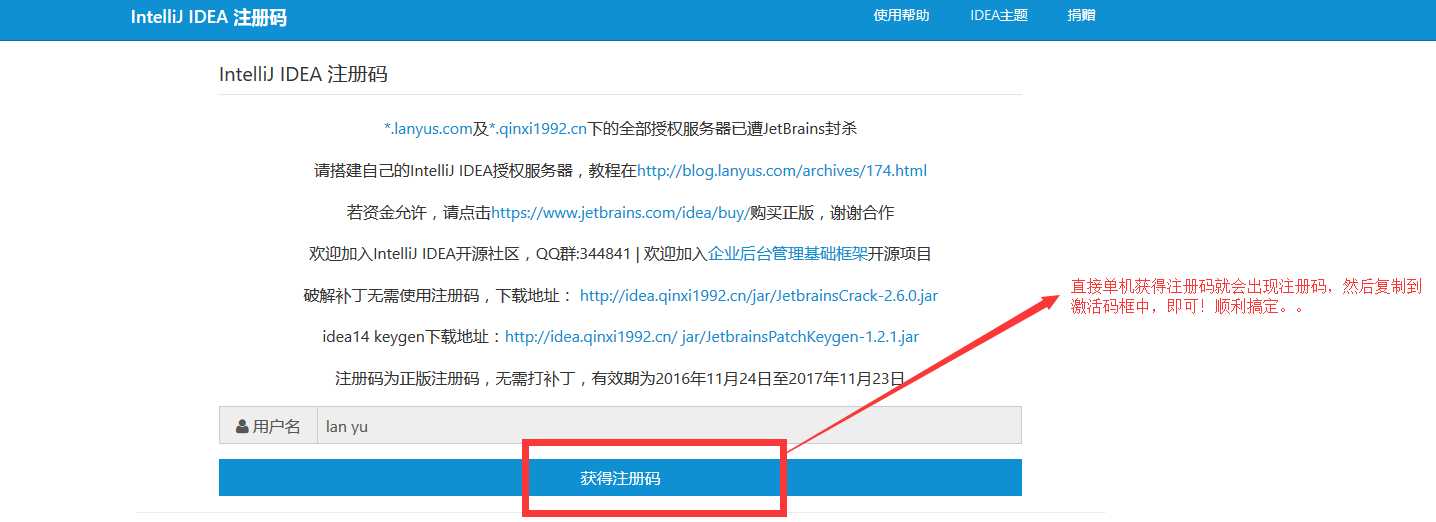This screenshot has width=1436, height=522.
Task: Click the QQ群:344841 text
Action: 583,254
